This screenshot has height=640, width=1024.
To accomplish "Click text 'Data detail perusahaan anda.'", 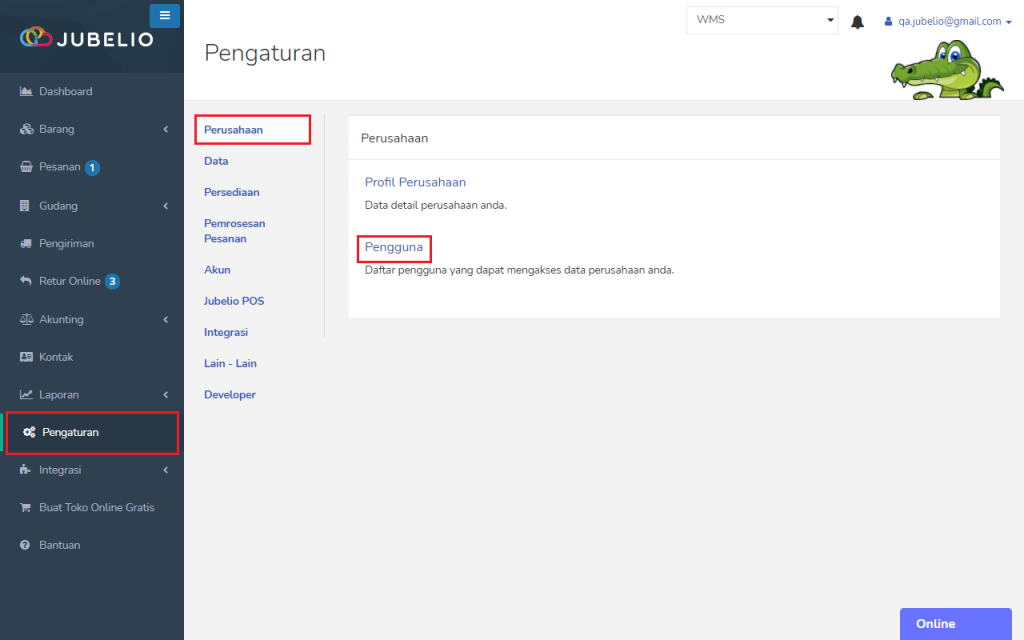I will pyautogui.click(x=436, y=205).
